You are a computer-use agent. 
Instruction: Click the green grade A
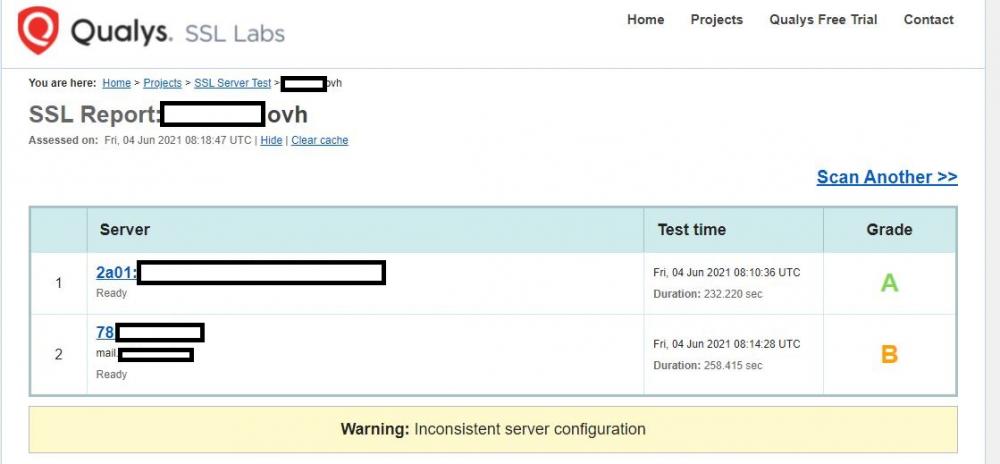pos(890,283)
